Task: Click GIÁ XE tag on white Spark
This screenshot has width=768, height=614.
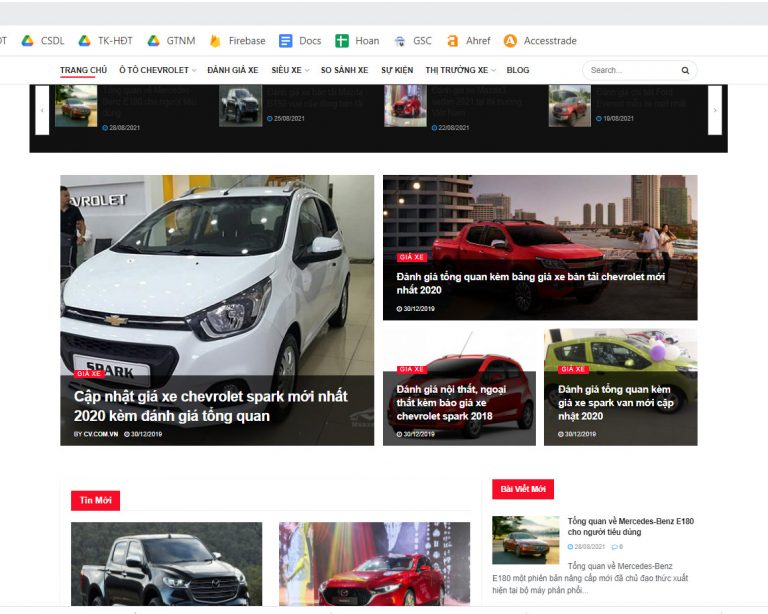Action: point(89,374)
